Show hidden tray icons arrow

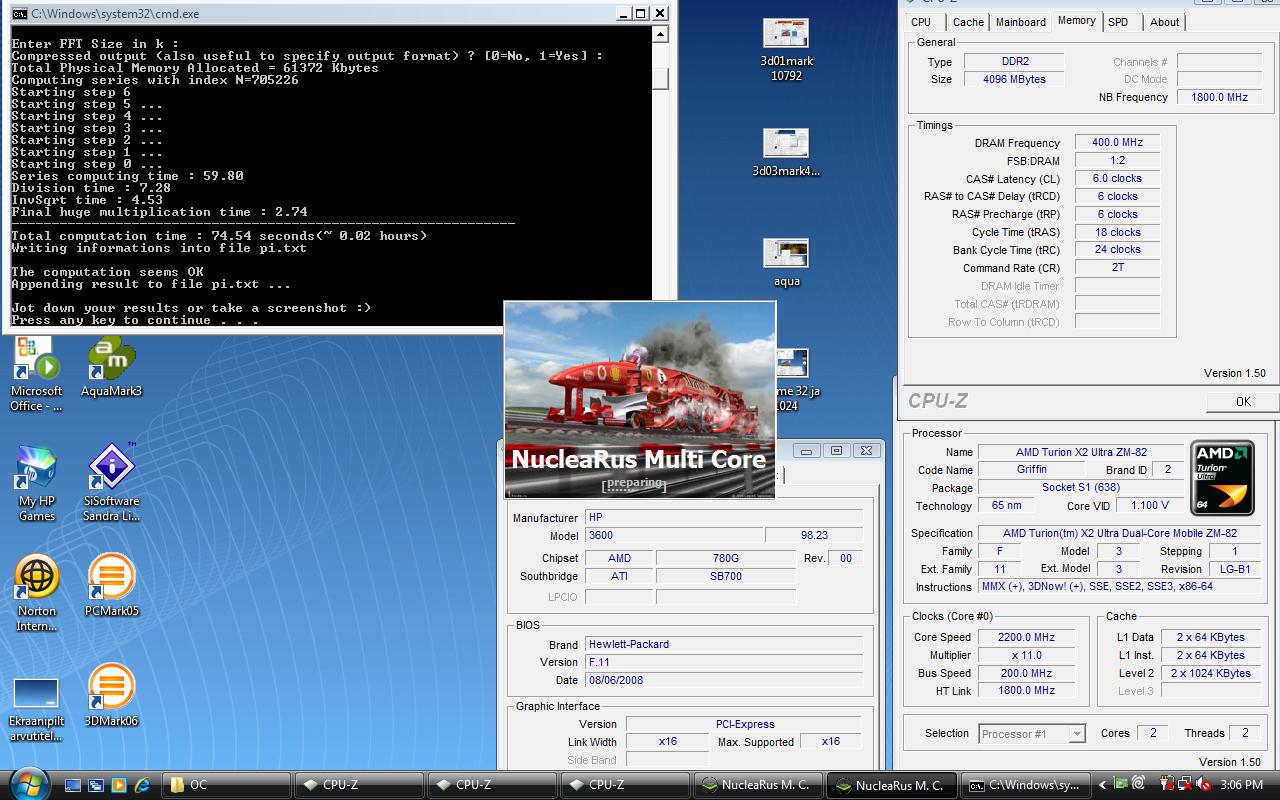[1102, 785]
